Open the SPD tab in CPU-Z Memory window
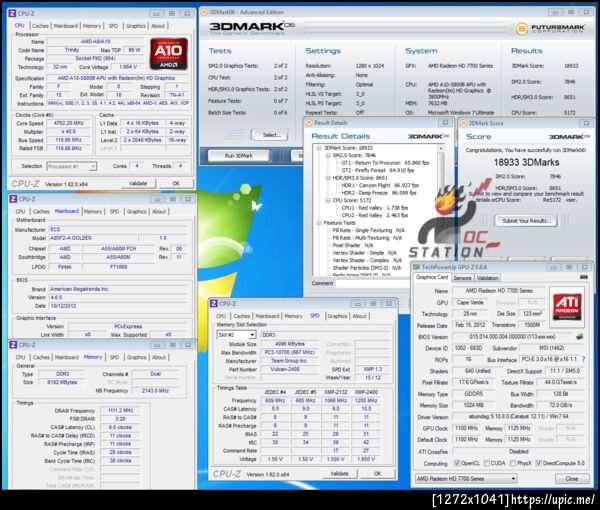Viewport: 600px width, 510px height. coord(114,357)
